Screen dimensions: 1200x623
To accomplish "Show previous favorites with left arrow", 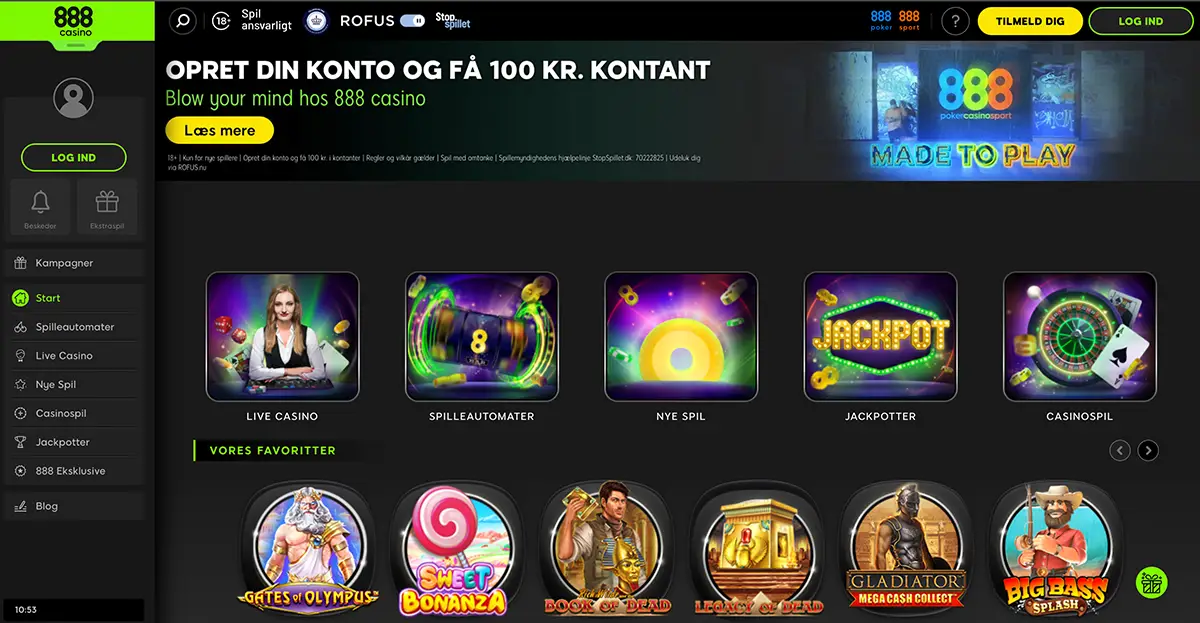I will [1120, 451].
